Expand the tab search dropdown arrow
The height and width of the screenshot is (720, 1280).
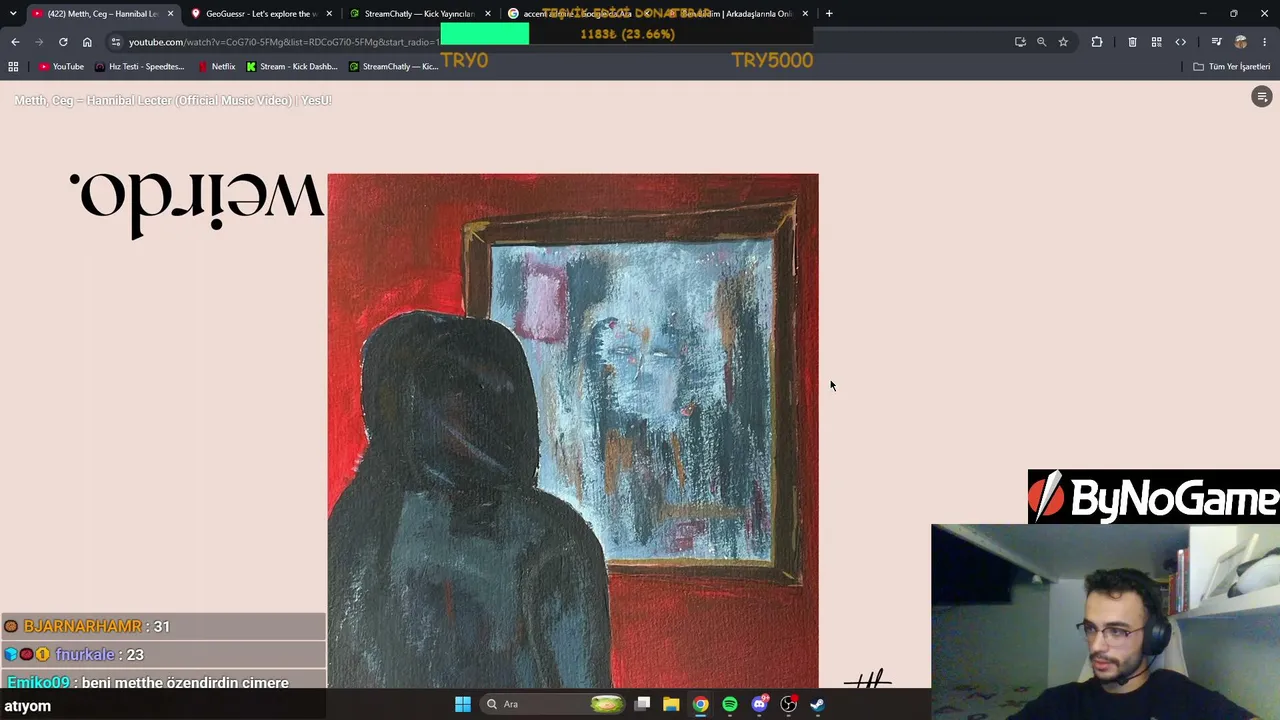click(13, 14)
